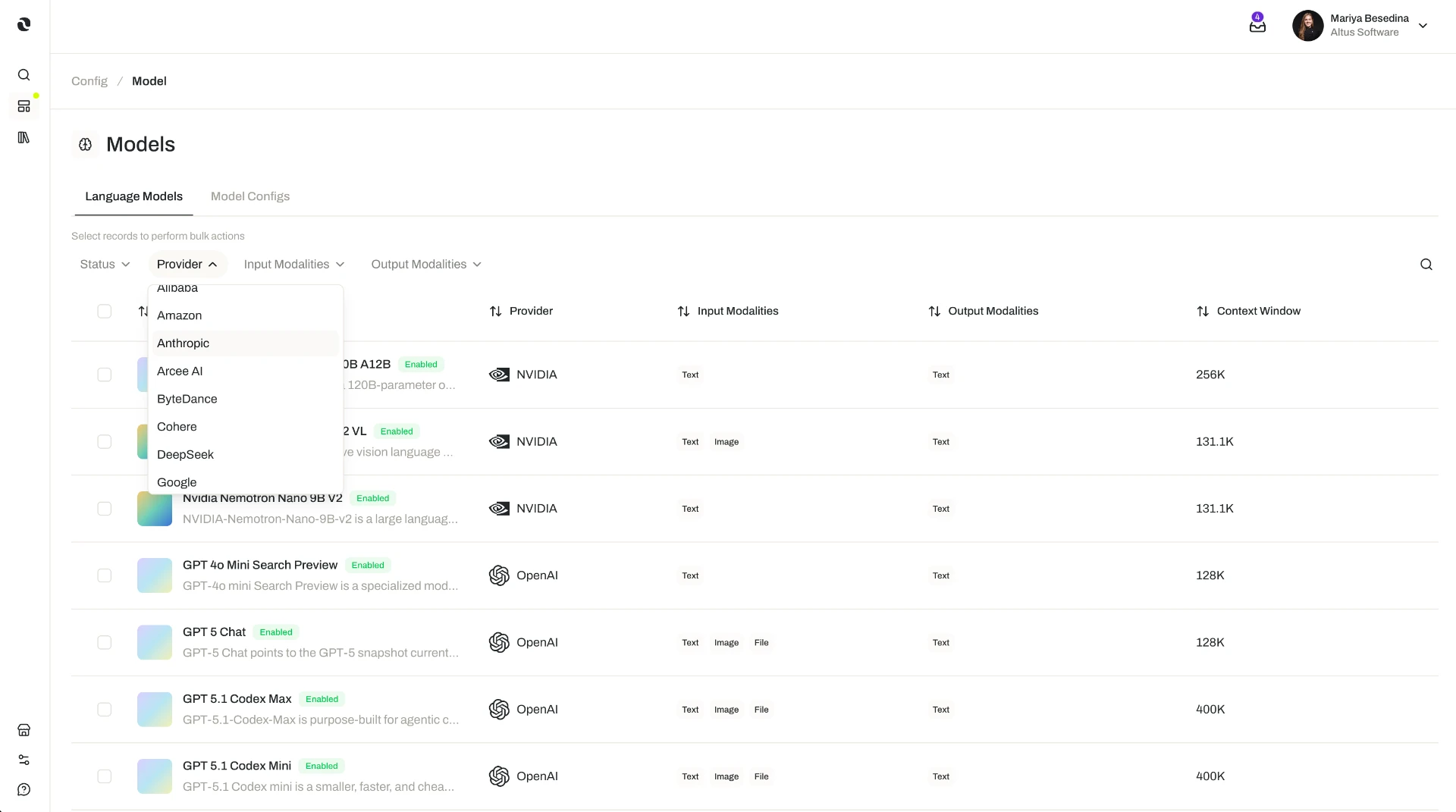
Task: Check the GPT 4o Mini Search Preview row
Action: pos(105,576)
